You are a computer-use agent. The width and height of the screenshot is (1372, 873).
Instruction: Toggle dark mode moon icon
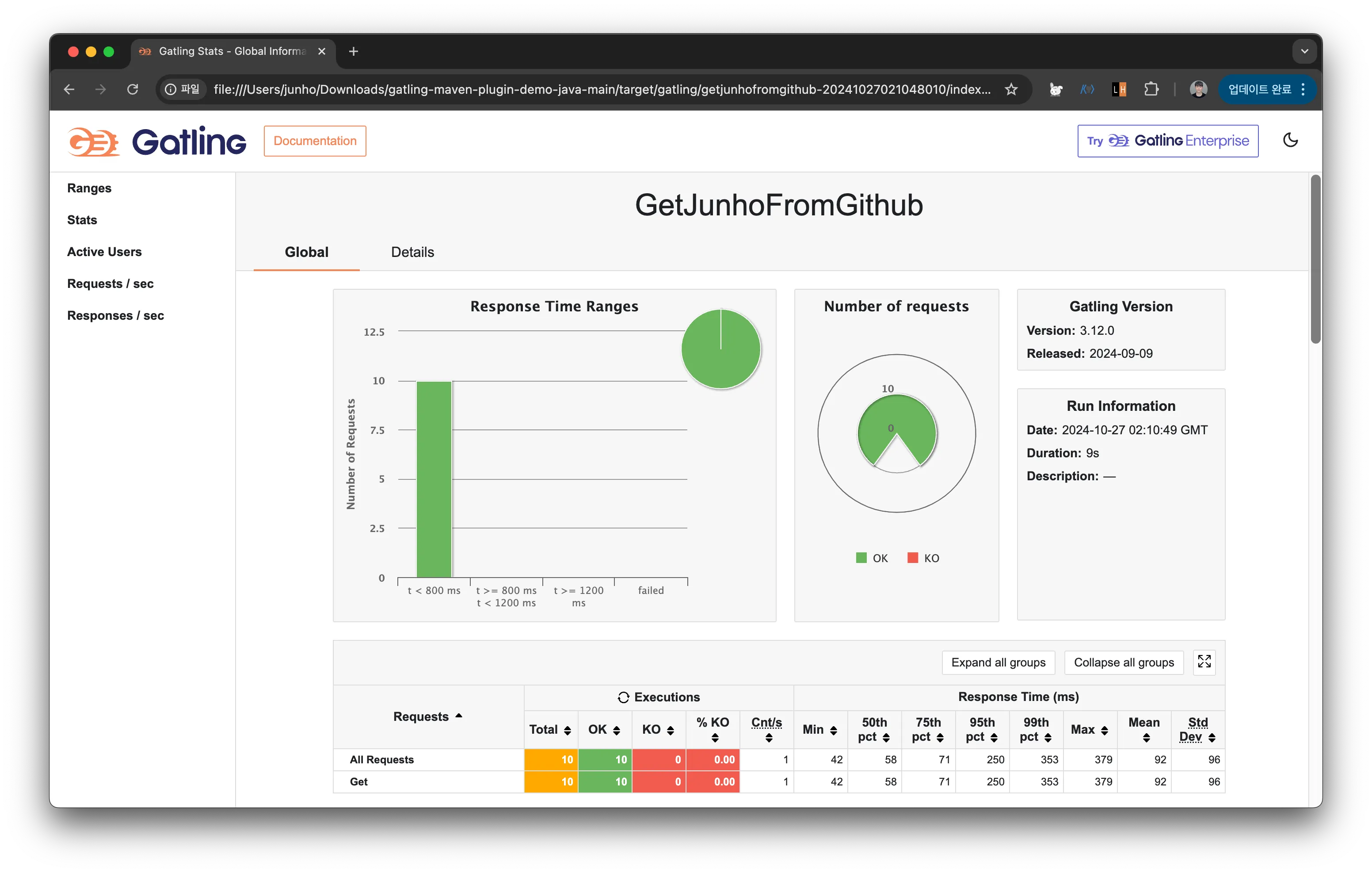pyautogui.click(x=1290, y=140)
